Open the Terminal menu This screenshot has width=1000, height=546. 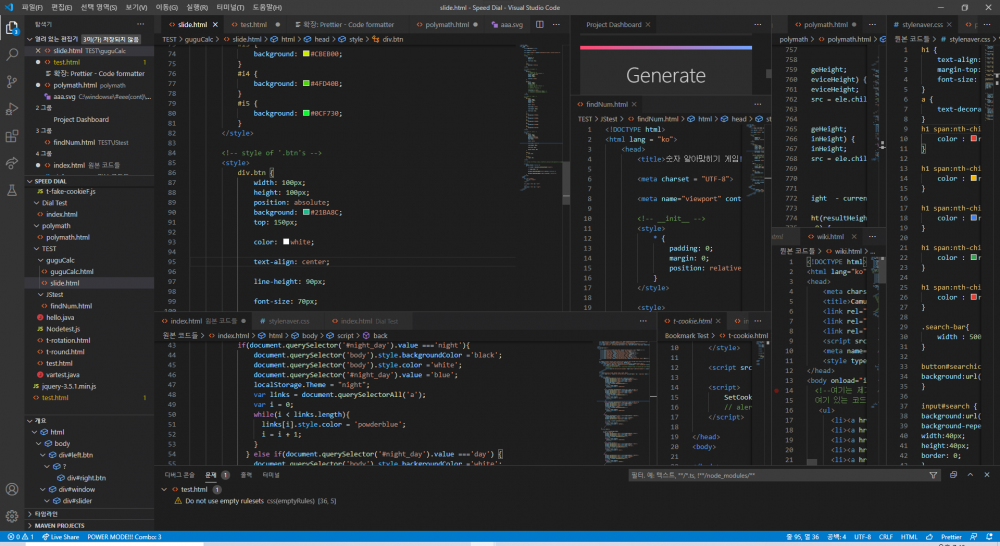point(230,8)
